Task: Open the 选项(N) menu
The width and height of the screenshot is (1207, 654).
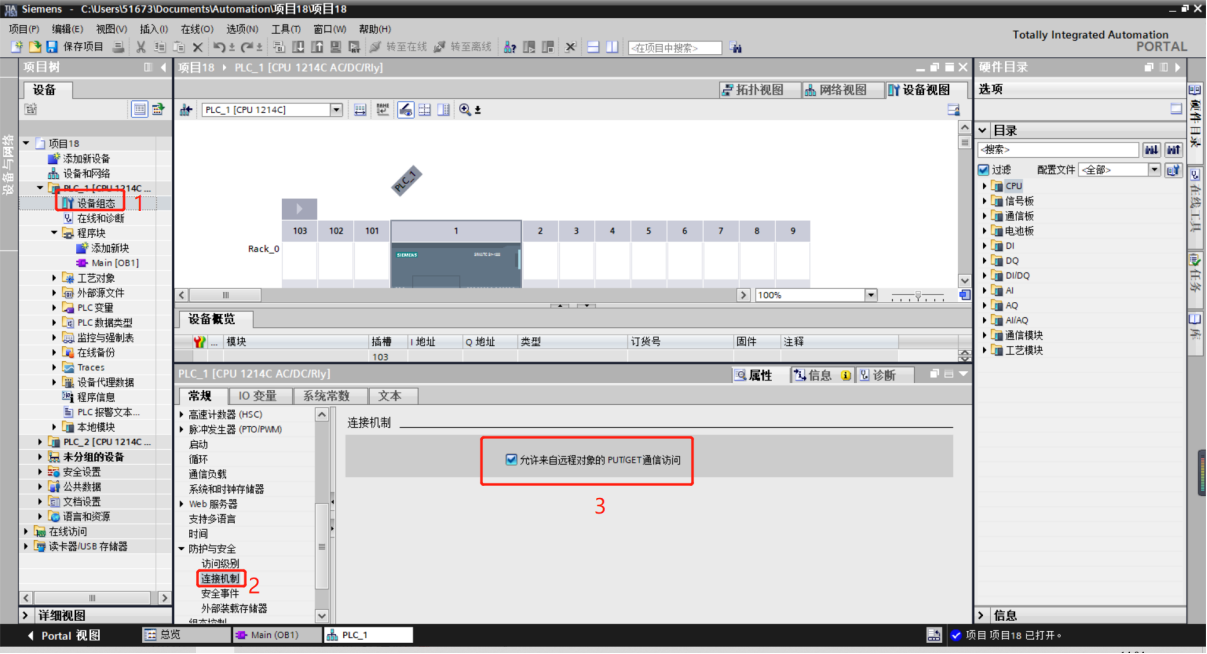Action: [242, 29]
